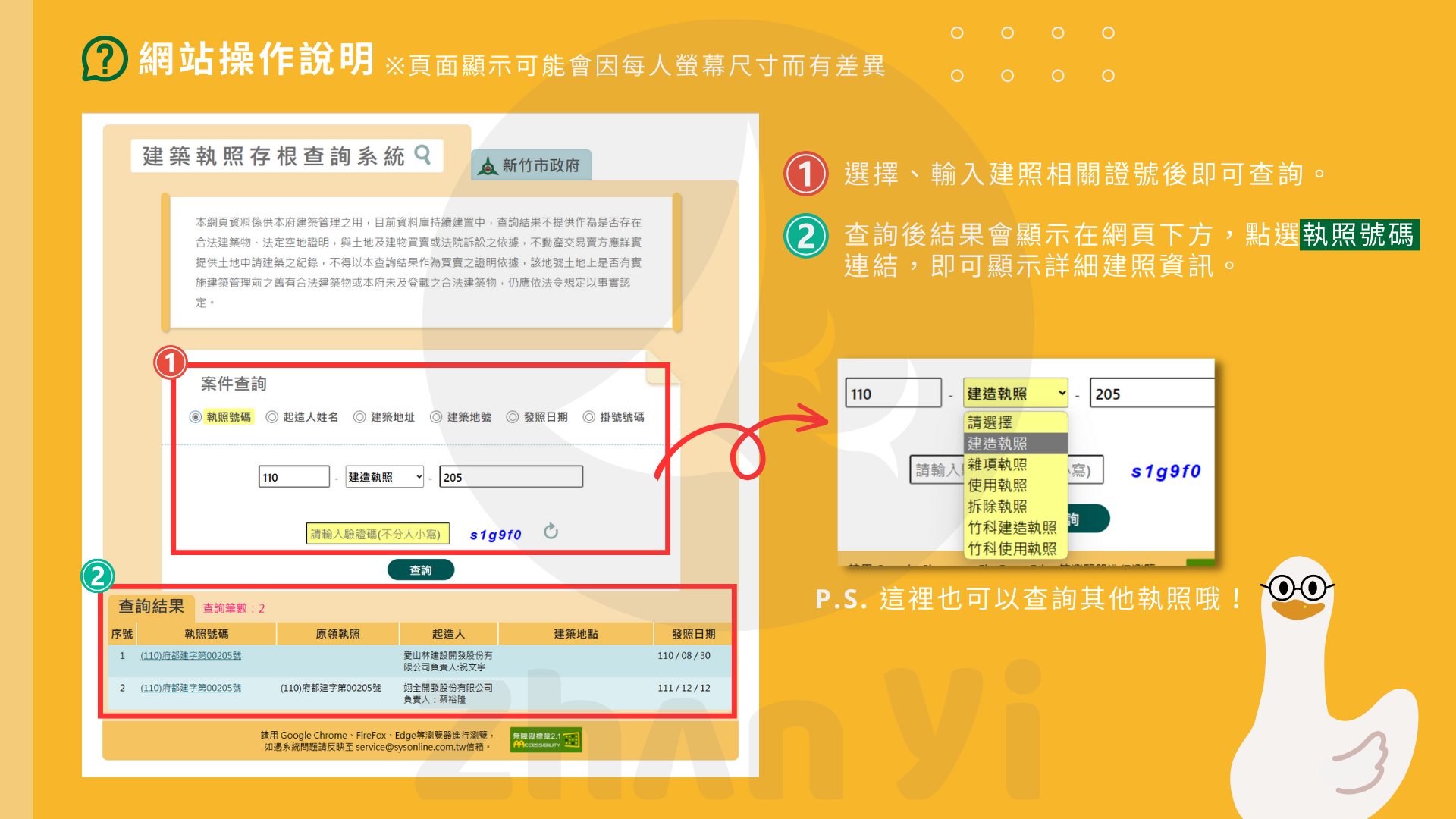
Task: Open row 2 link (110)府都建字第00205號
Action: coord(191,689)
